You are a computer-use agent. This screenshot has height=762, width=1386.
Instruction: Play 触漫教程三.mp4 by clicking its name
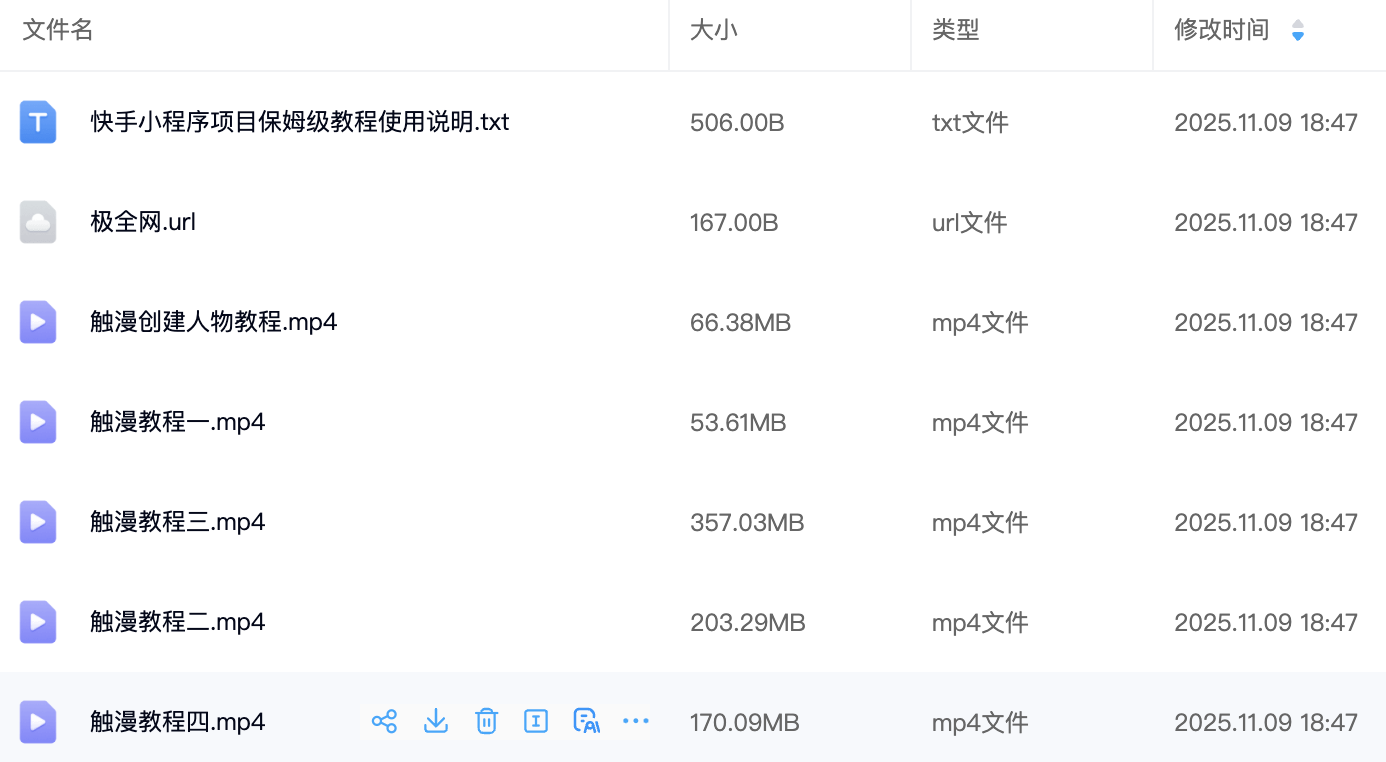178,522
